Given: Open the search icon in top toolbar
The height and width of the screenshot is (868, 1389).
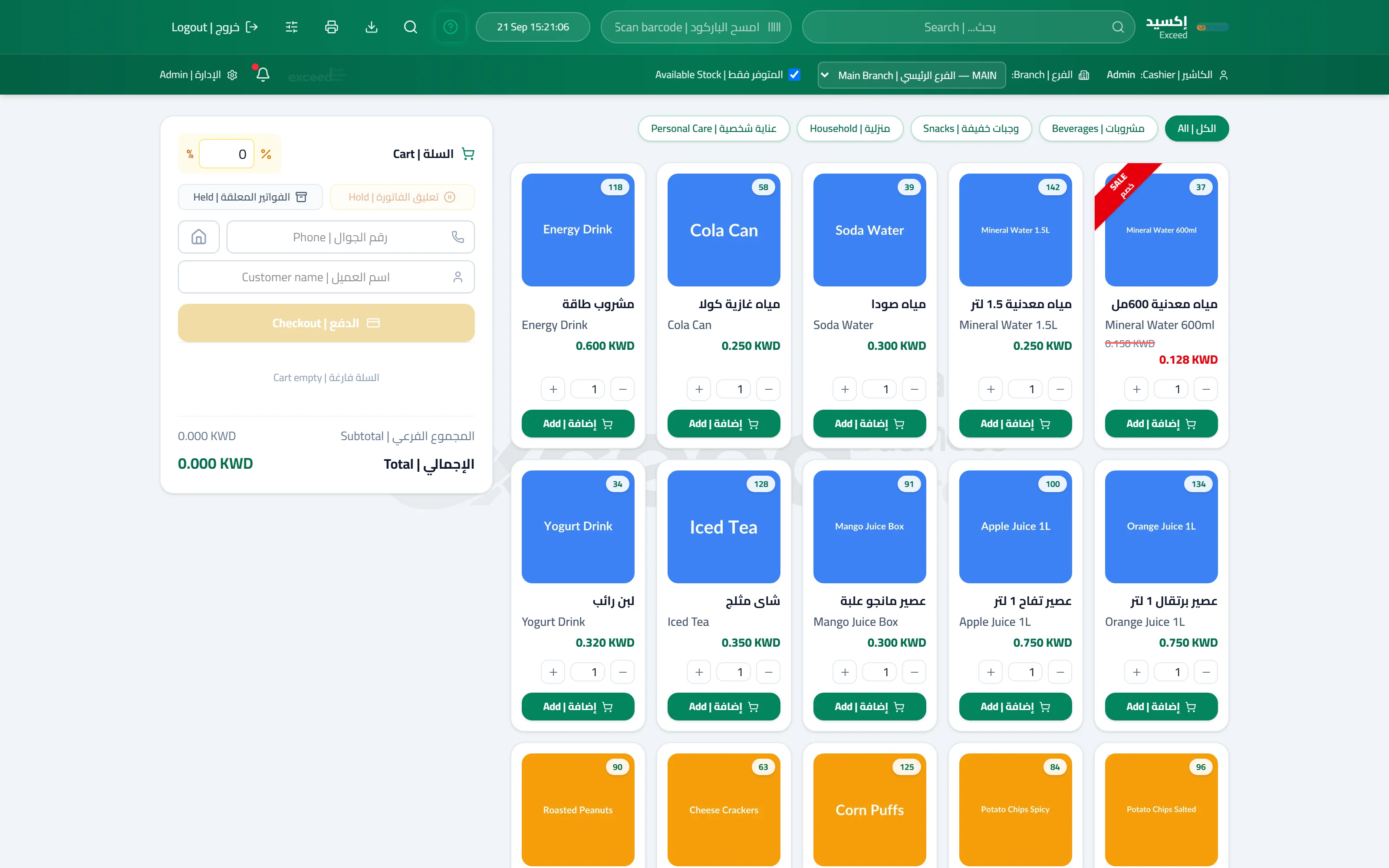Looking at the screenshot, I should (x=410, y=27).
